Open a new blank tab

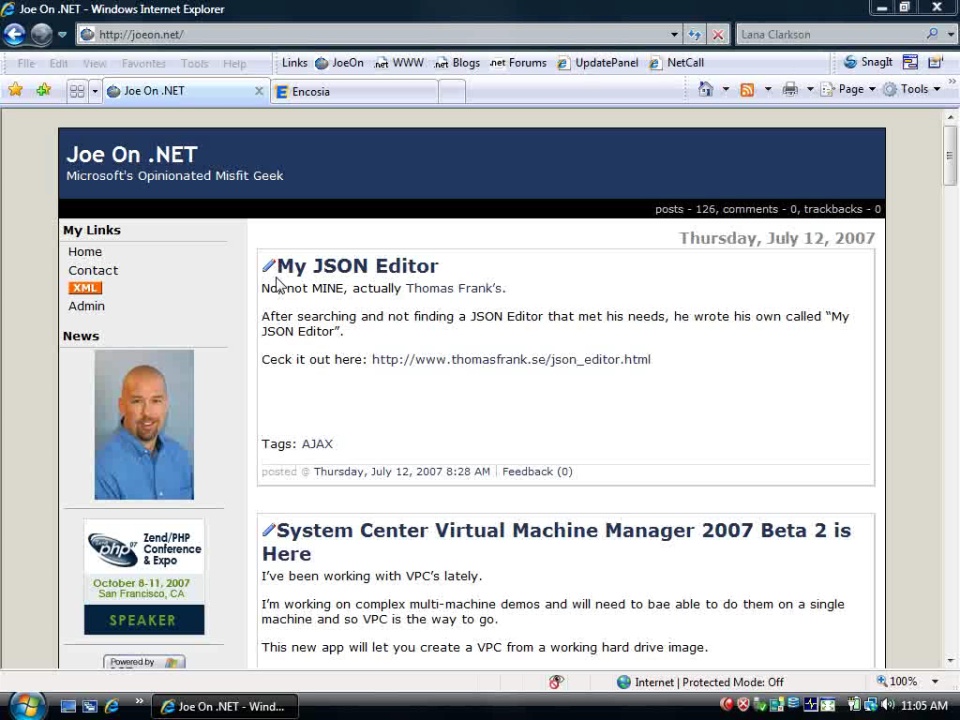coord(452,92)
